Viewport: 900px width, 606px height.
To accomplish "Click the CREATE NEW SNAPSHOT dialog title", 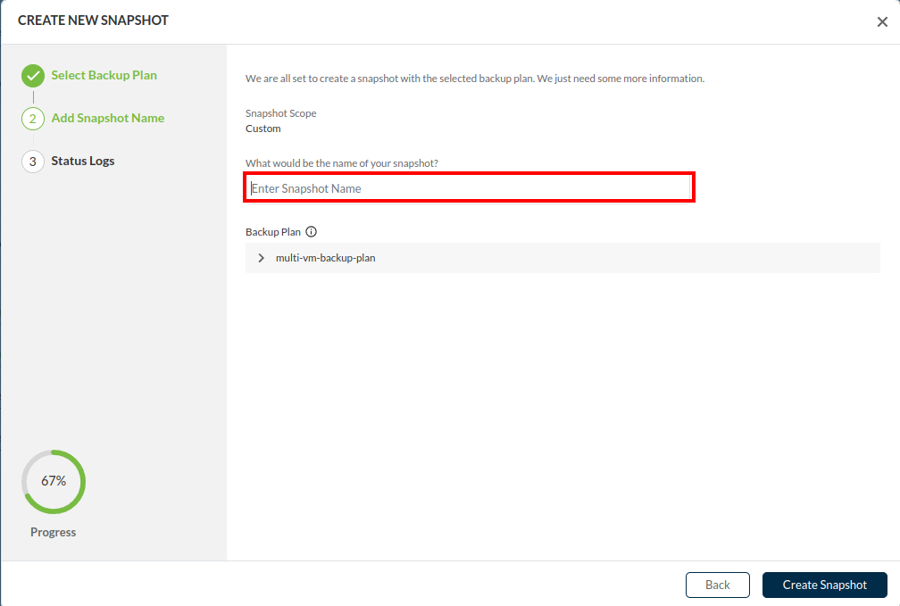I will pos(93,21).
